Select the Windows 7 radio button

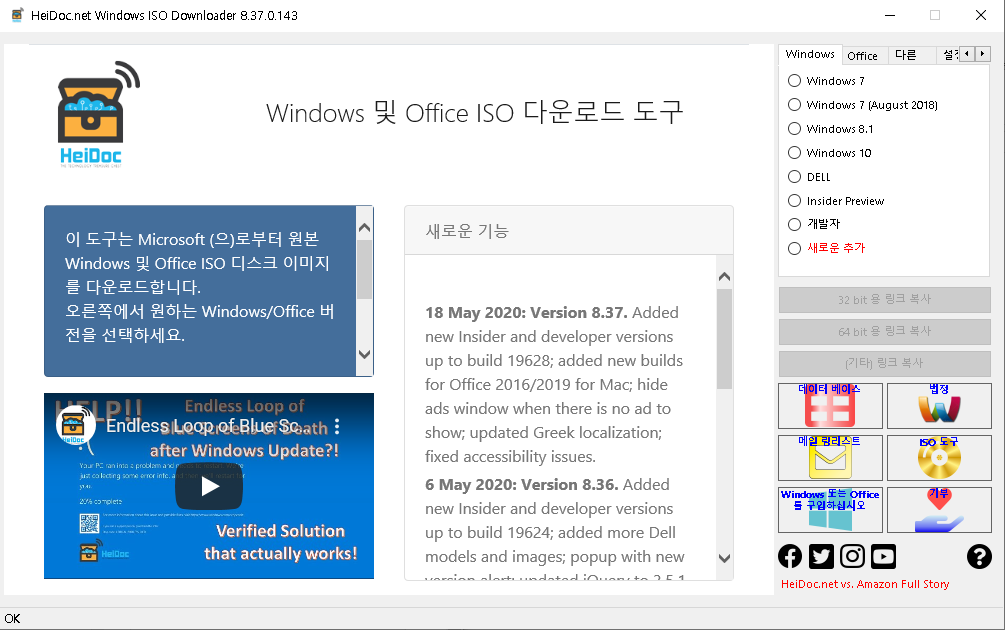[795, 81]
